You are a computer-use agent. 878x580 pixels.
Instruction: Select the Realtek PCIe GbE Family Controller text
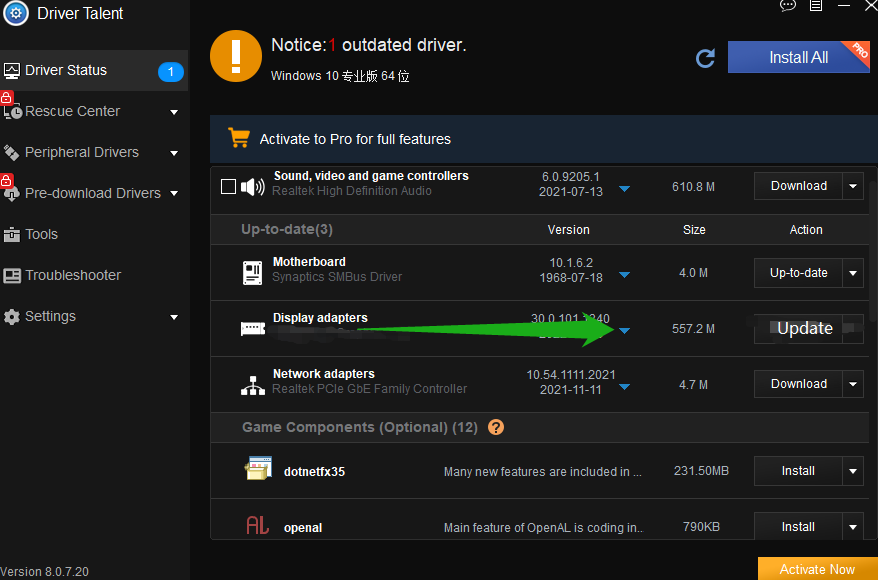click(x=370, y=389)
